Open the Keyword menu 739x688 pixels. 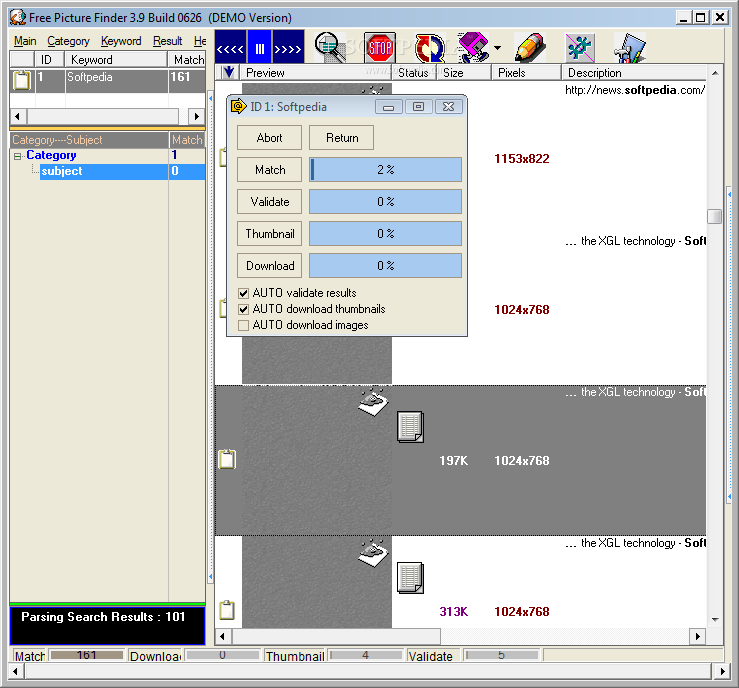[121, 41]
